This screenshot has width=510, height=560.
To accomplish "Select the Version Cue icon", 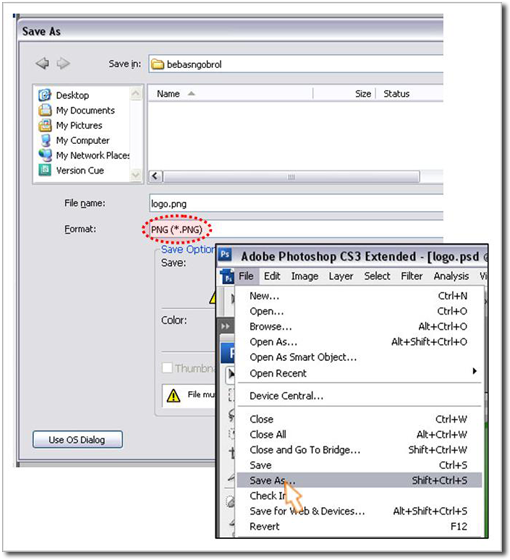I will pyautogui.click(x=45, y=170).
